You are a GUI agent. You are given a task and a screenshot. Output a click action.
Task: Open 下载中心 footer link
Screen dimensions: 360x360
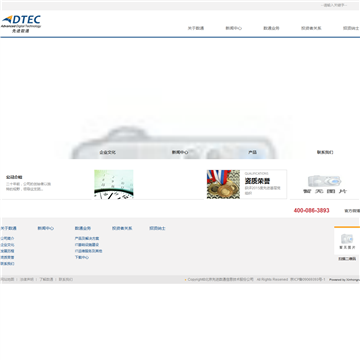pos(82,258)
